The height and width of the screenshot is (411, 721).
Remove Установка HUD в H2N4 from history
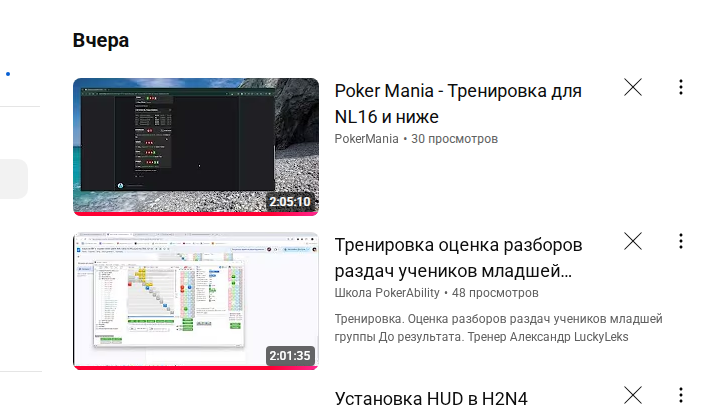click(x=633, y=395)
